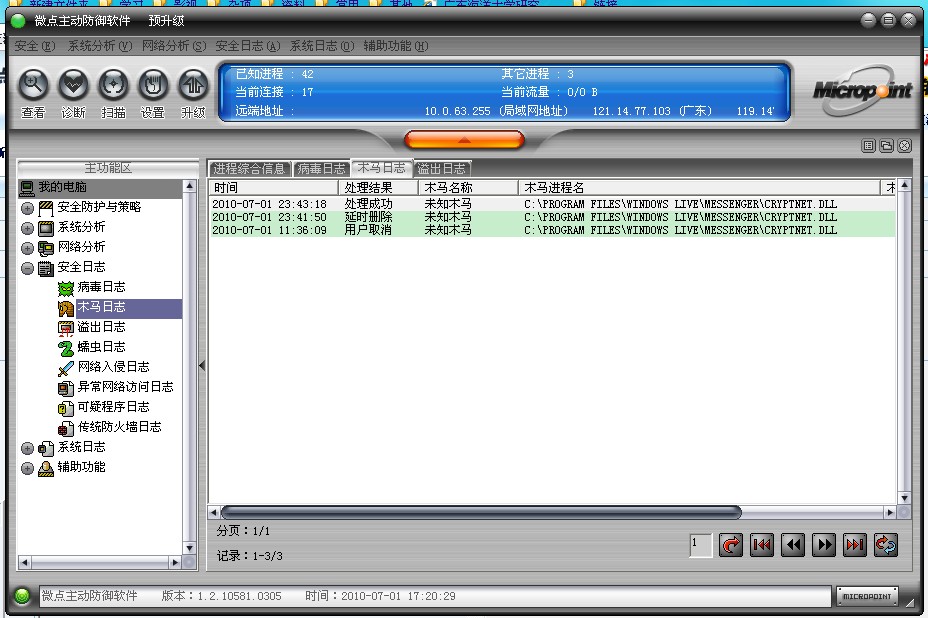Open 溢出日志 from the sidebar
This screenshot has width=928, height=618.
coord(101,327)
